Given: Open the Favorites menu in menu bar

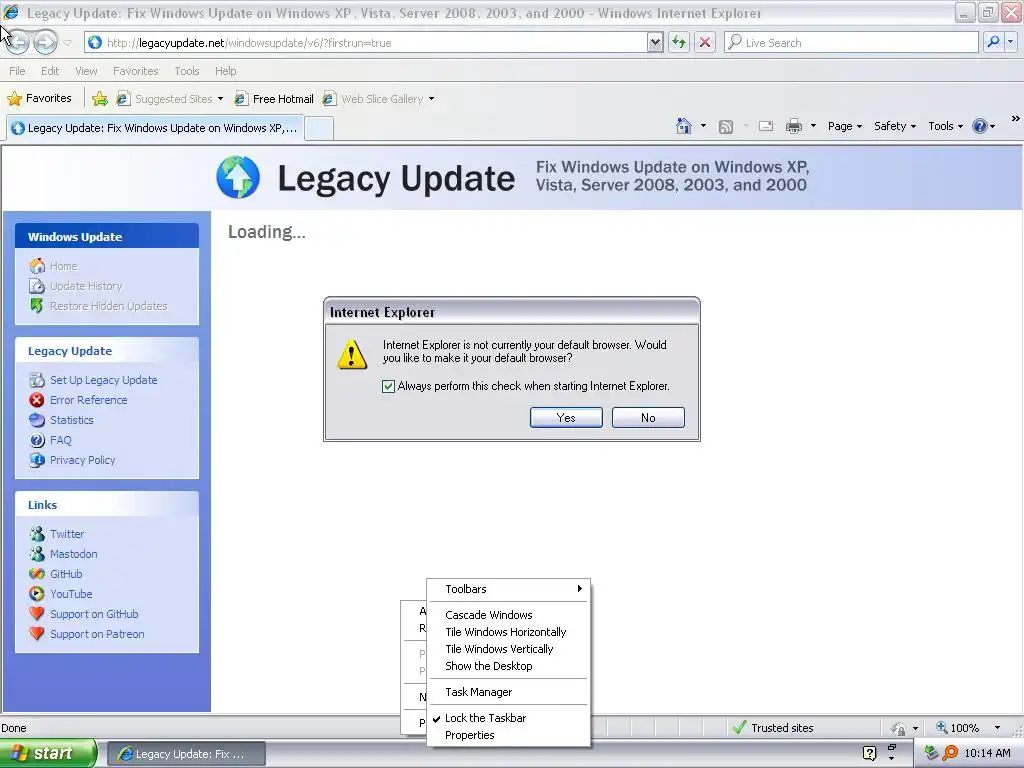Looking at the screenshot, I should (x=135, y=71).
